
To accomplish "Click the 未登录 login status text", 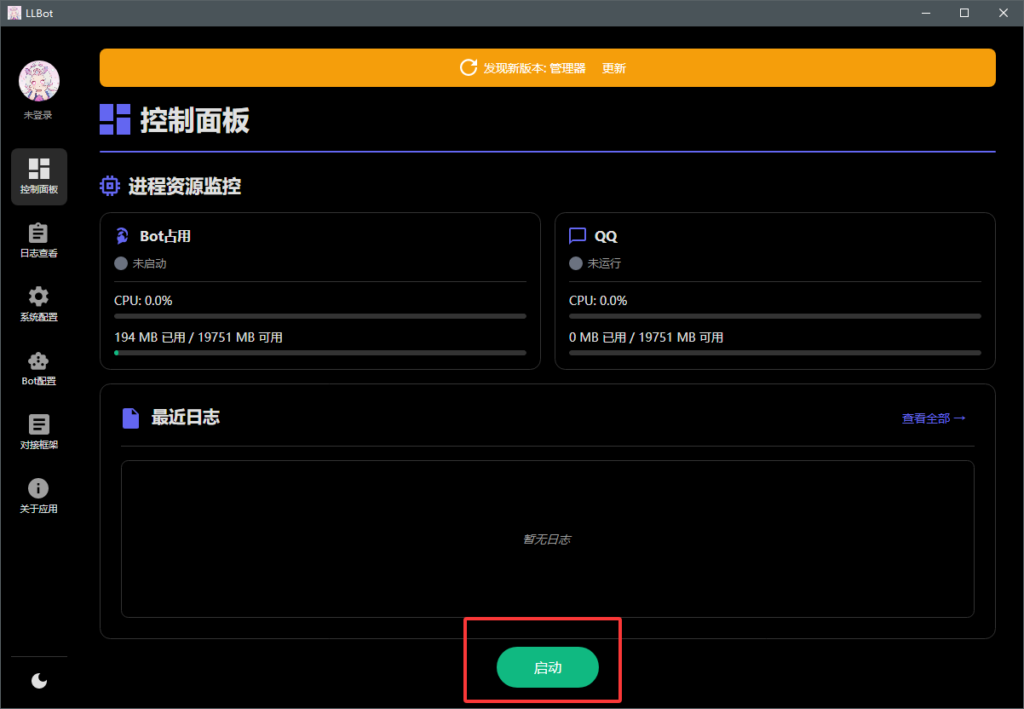I will point(38,116).
